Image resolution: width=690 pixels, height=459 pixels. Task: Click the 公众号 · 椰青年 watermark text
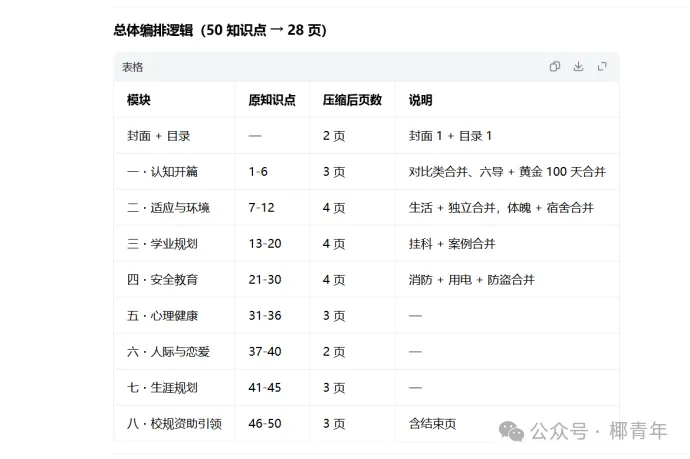(x=598, y=431)
